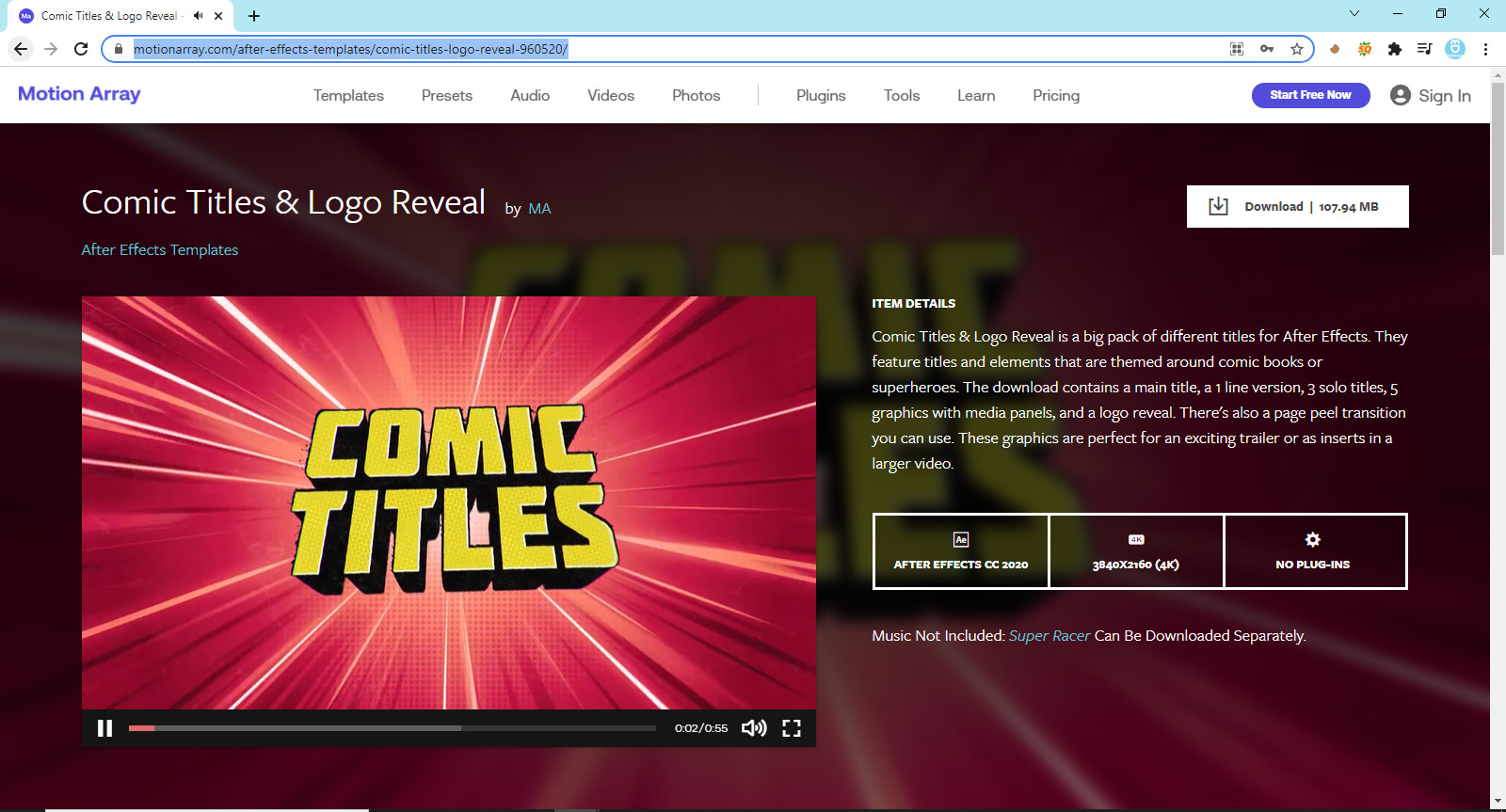This screenshot has height=812, width=1506.
Task: Click the green extension icon in the toolbar
Action: [x=1365, y=49]
